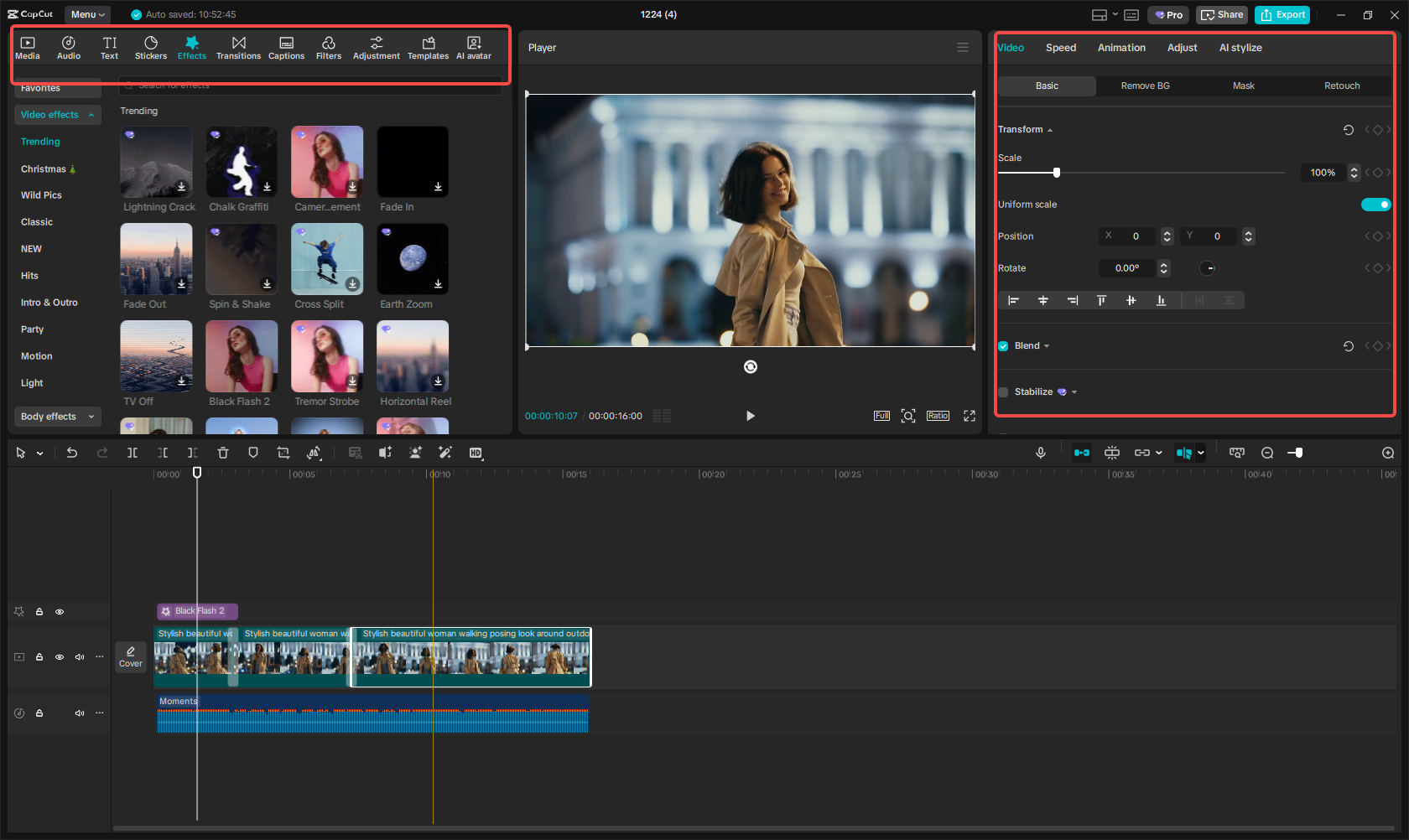Select the Stickers tool
1409x840 pixels.
[151, 46]
